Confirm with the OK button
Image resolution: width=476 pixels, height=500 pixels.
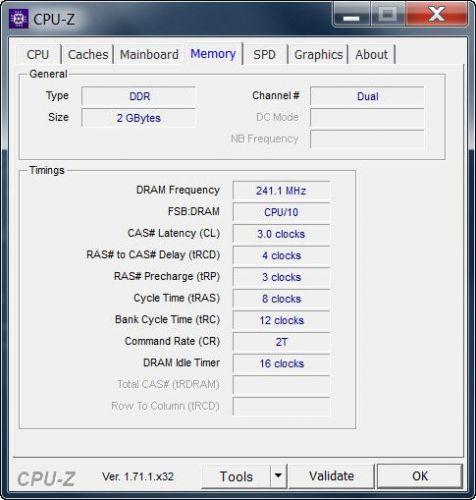(420, 476)
